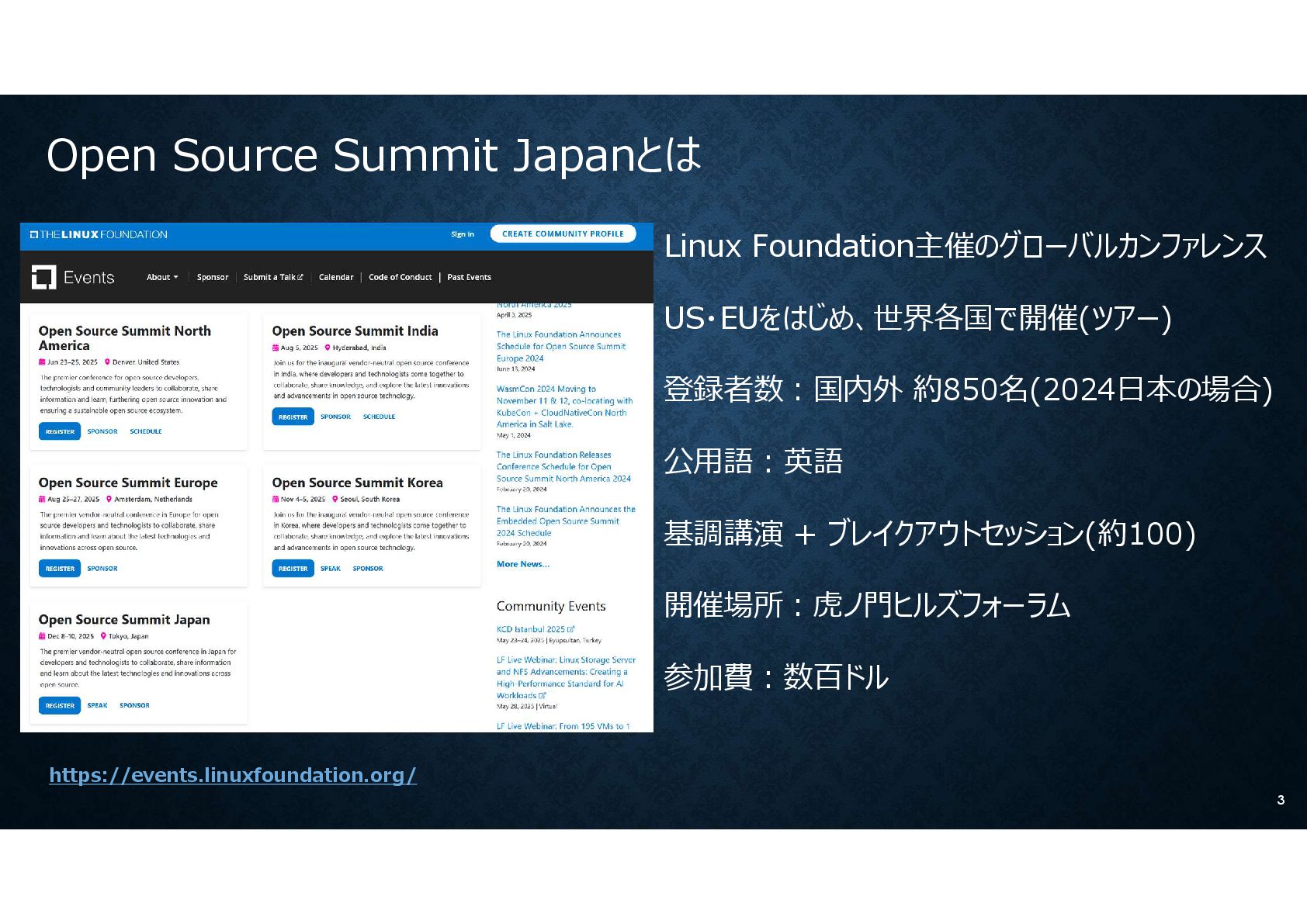
Task: Click calendar icon beside Aug 25–27, 2025
Action: coord(42,500)
